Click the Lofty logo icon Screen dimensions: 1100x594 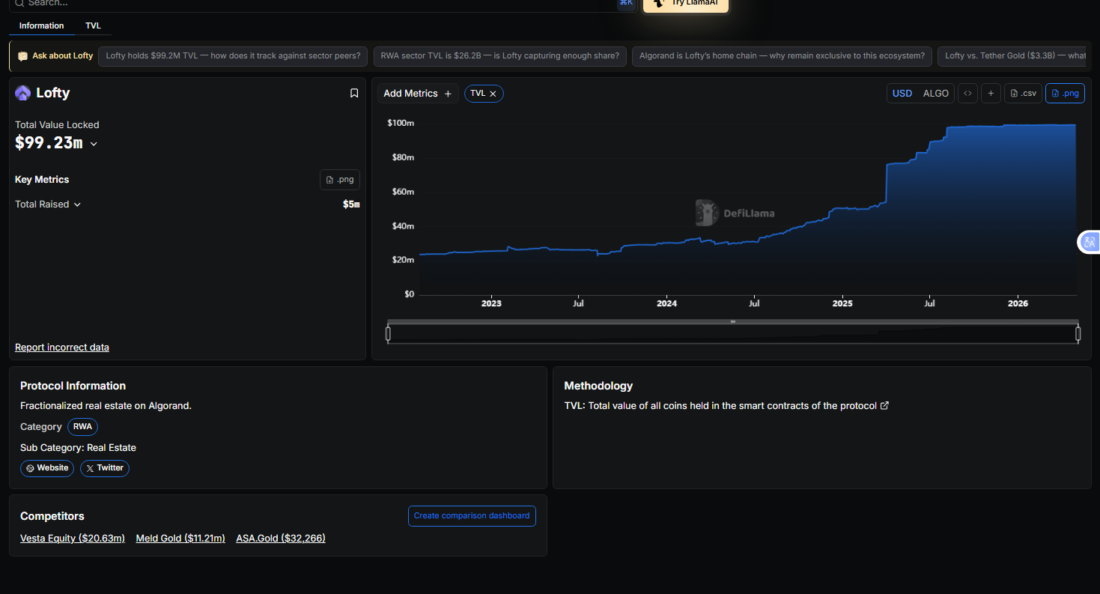23,93
